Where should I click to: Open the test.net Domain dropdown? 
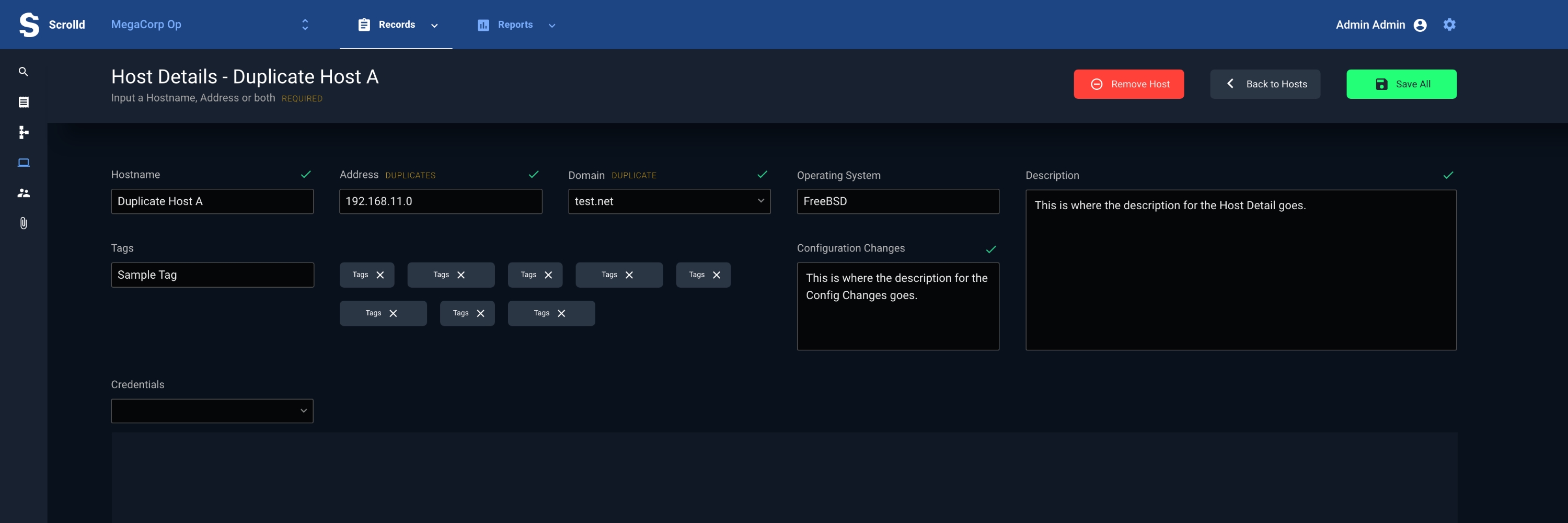(668, 201)
